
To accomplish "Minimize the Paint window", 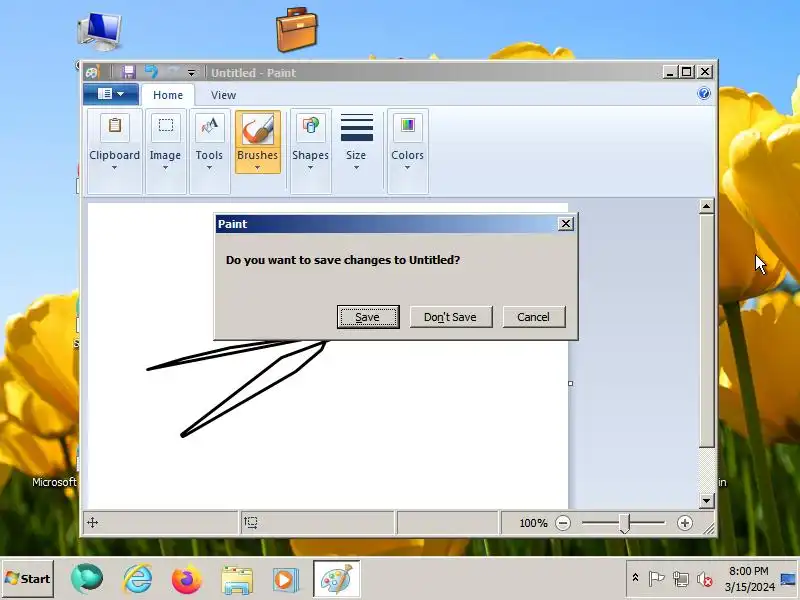I will pos(670,72).
